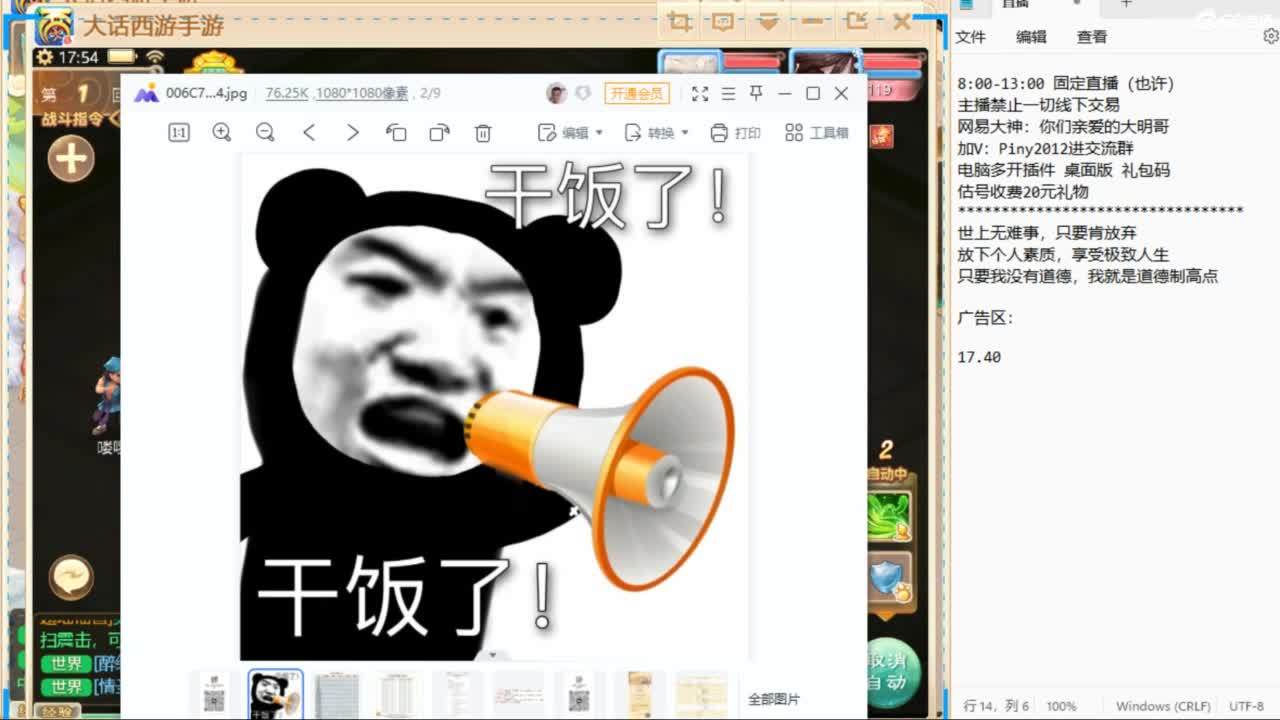Open Notepad 编辑 menu
This screenshot has width=1280, height=720.
point(1031,37)
